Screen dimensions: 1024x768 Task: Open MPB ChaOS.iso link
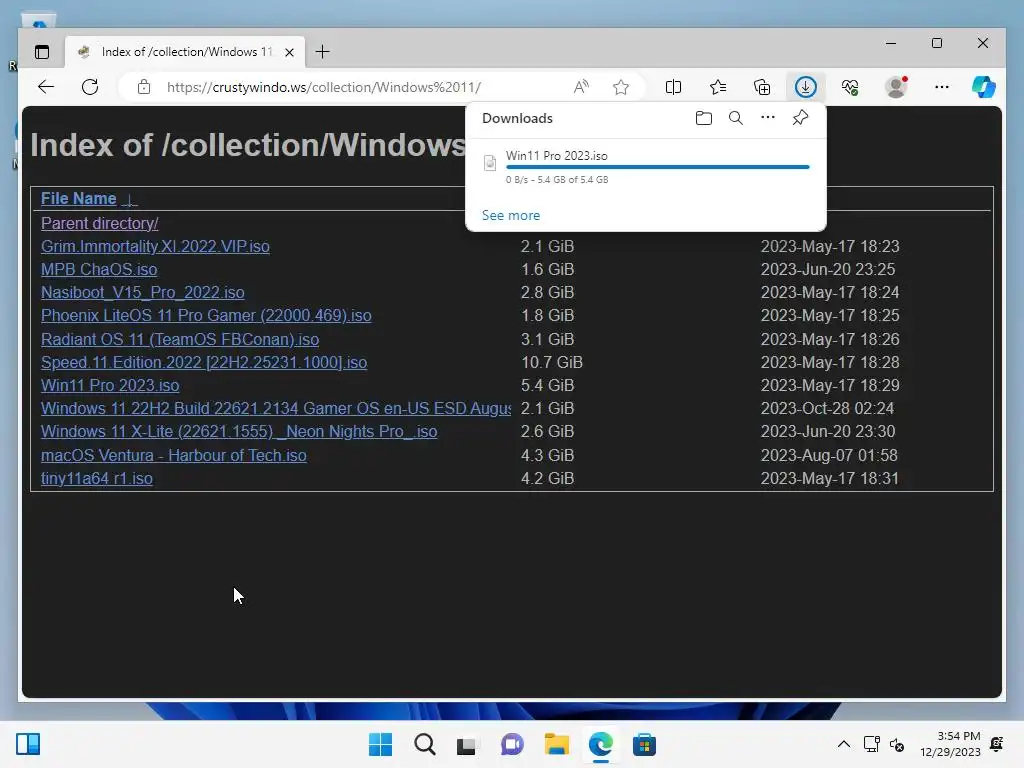tap(99, 270)
